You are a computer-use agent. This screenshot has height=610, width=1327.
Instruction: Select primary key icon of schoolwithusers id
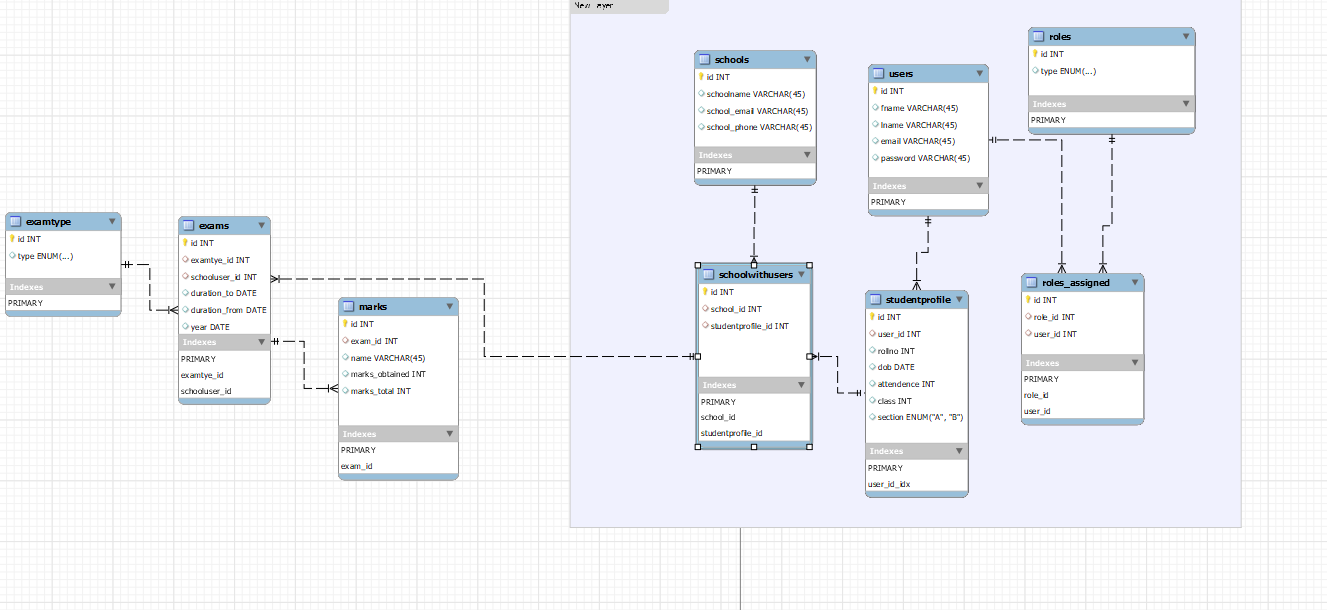pos(704,292)
